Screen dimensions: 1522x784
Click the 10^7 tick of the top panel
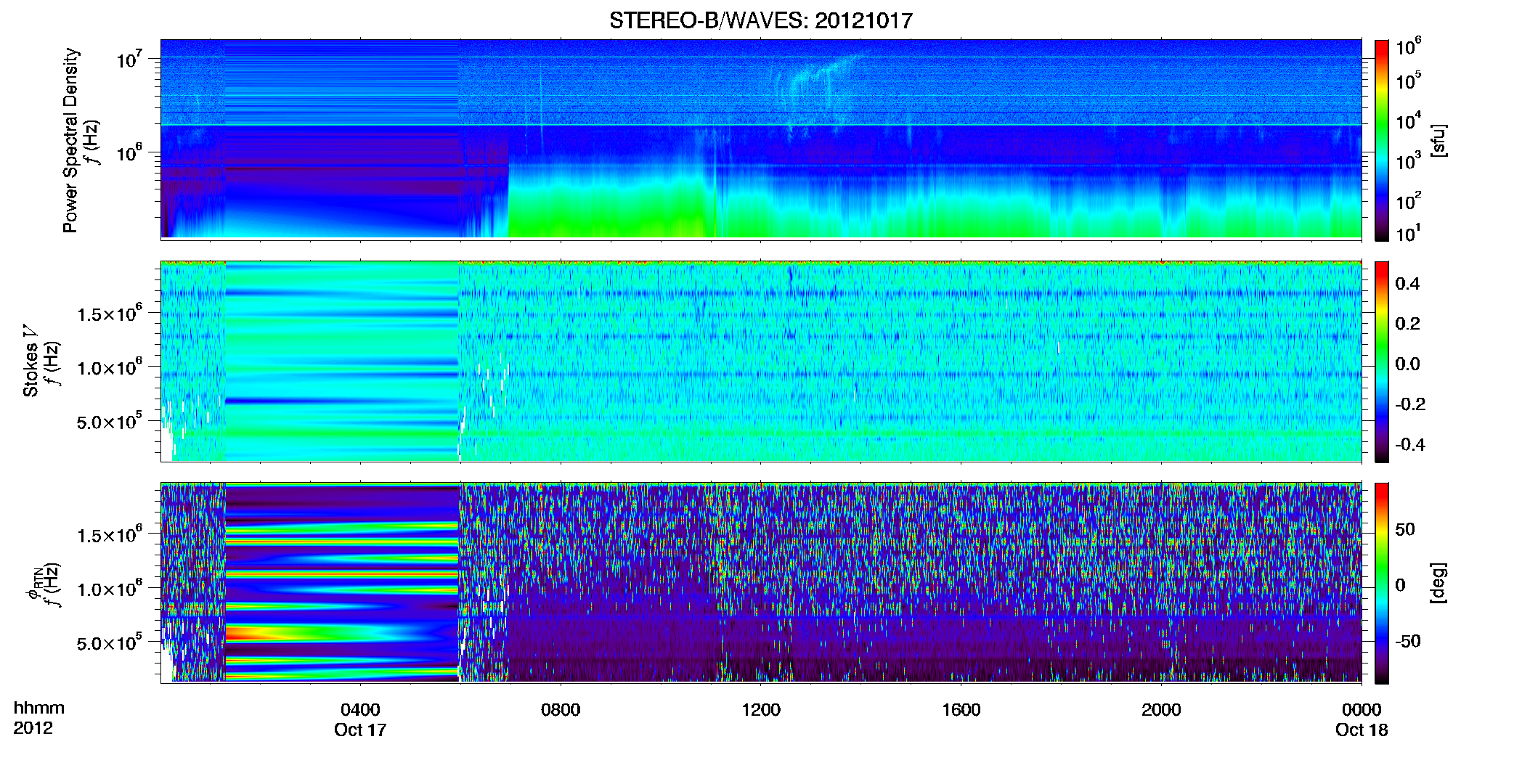129,59
